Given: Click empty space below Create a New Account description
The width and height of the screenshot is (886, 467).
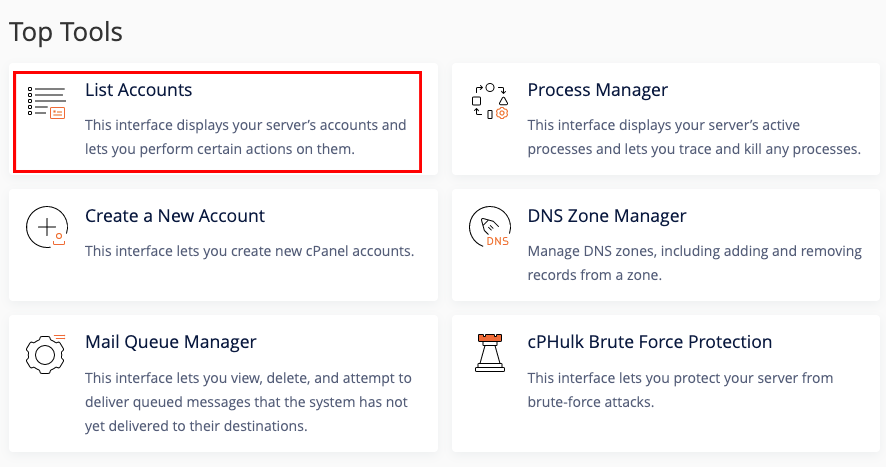Looking at the screenshot, I should click(x=249, y=280).
